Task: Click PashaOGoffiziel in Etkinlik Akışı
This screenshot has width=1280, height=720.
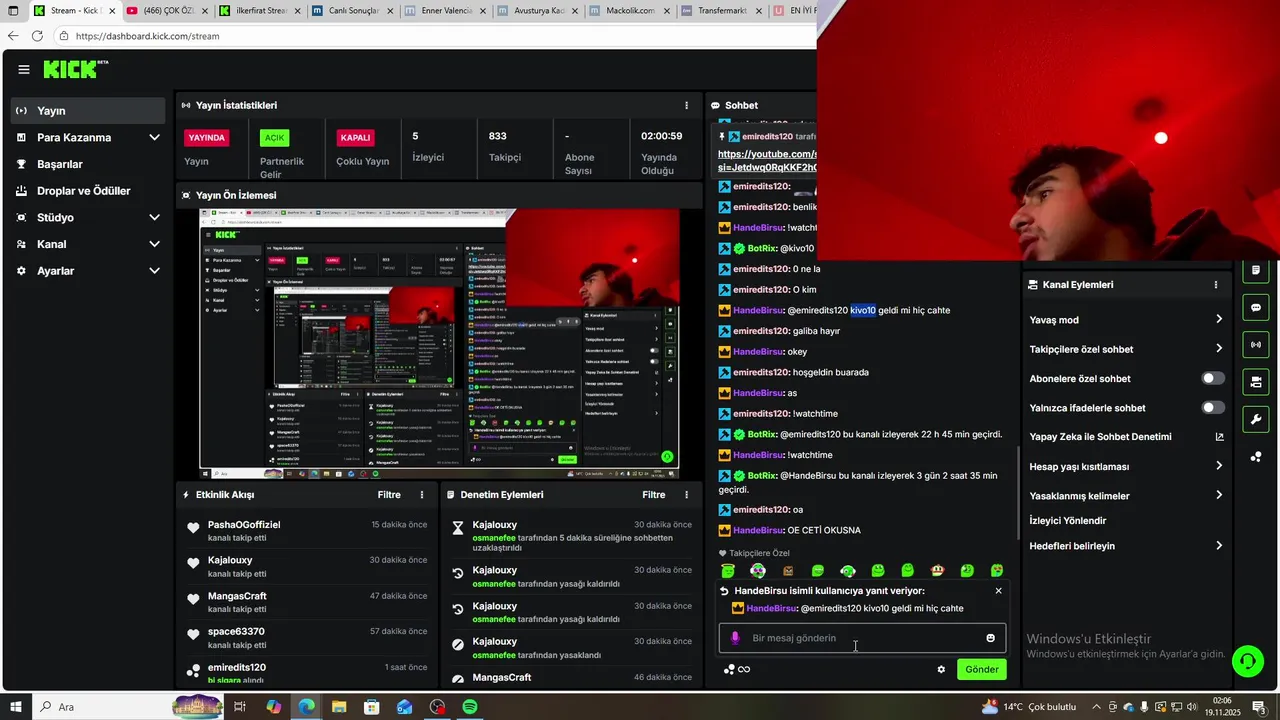Action: click(244, 525)
